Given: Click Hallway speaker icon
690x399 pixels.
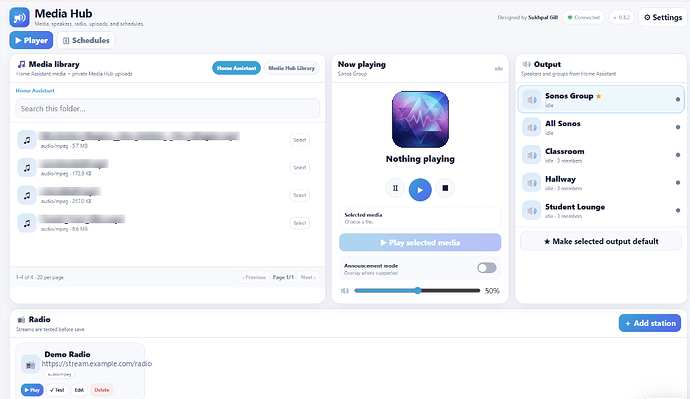Looking at the screenshot, I should tap(532, 183).
